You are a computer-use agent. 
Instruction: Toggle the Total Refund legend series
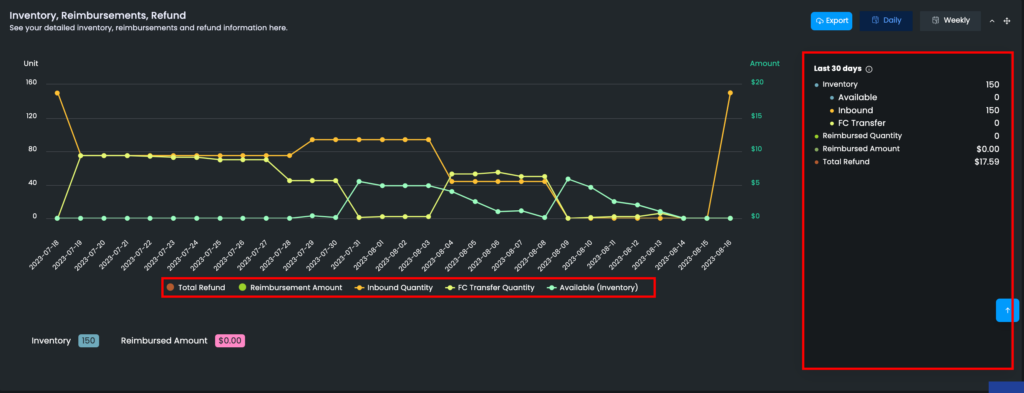click(196, 287)
